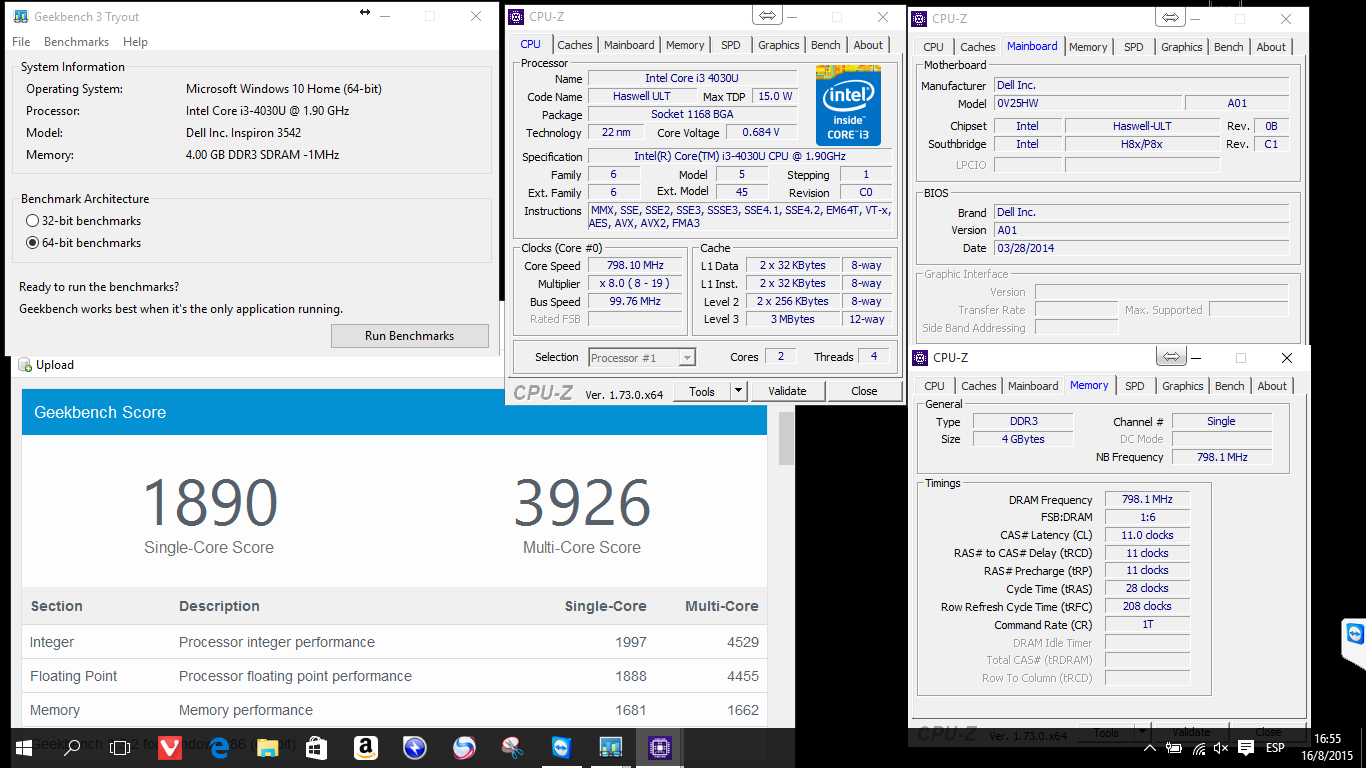
Task: Click the CPU-Z title icon of the Mainboard window
Action: (x=920, y=18)
